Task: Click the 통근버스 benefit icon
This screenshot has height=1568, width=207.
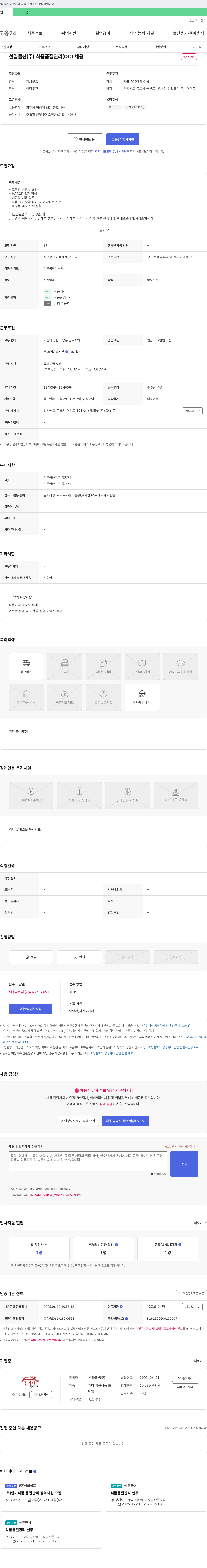Action: pos(26,667)
